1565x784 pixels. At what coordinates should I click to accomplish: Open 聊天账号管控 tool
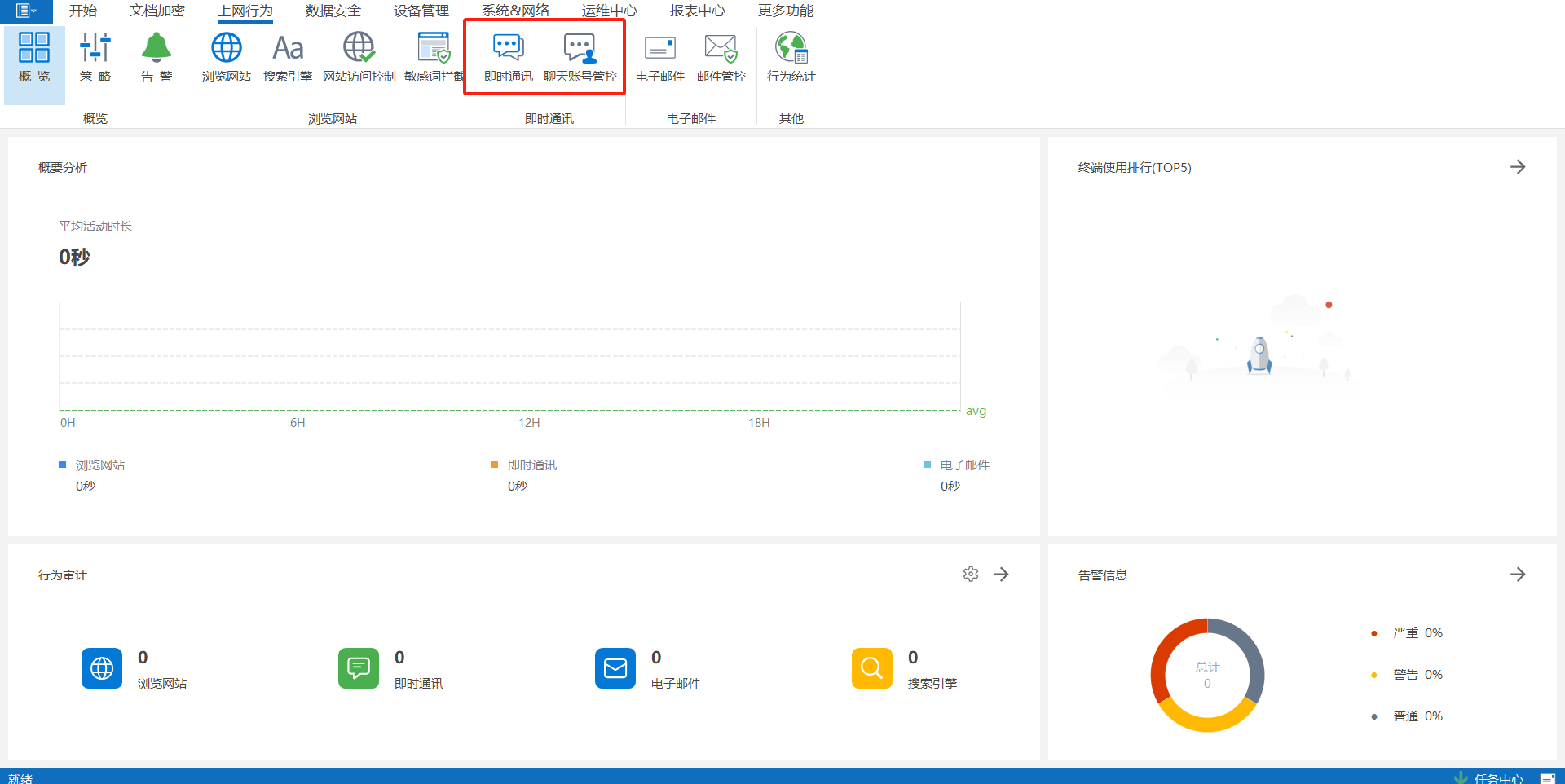(580, 49)
